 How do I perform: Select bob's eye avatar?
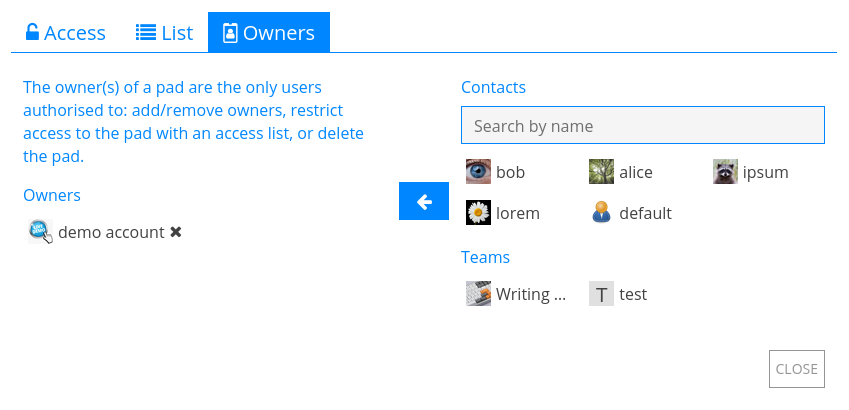click(478, 172)
